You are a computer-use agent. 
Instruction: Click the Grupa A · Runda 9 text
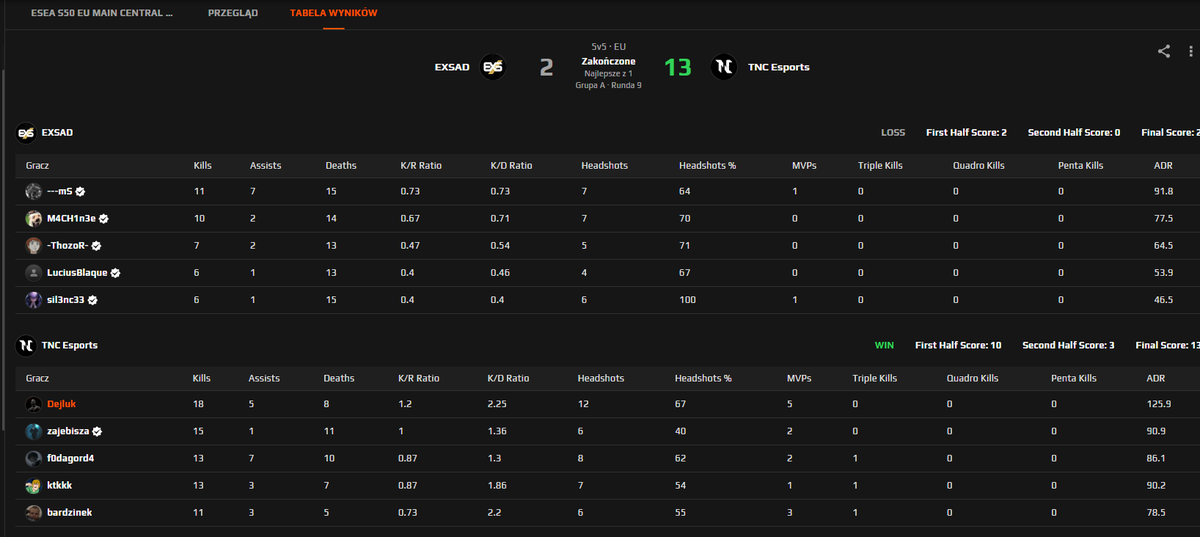pos(608,85)
